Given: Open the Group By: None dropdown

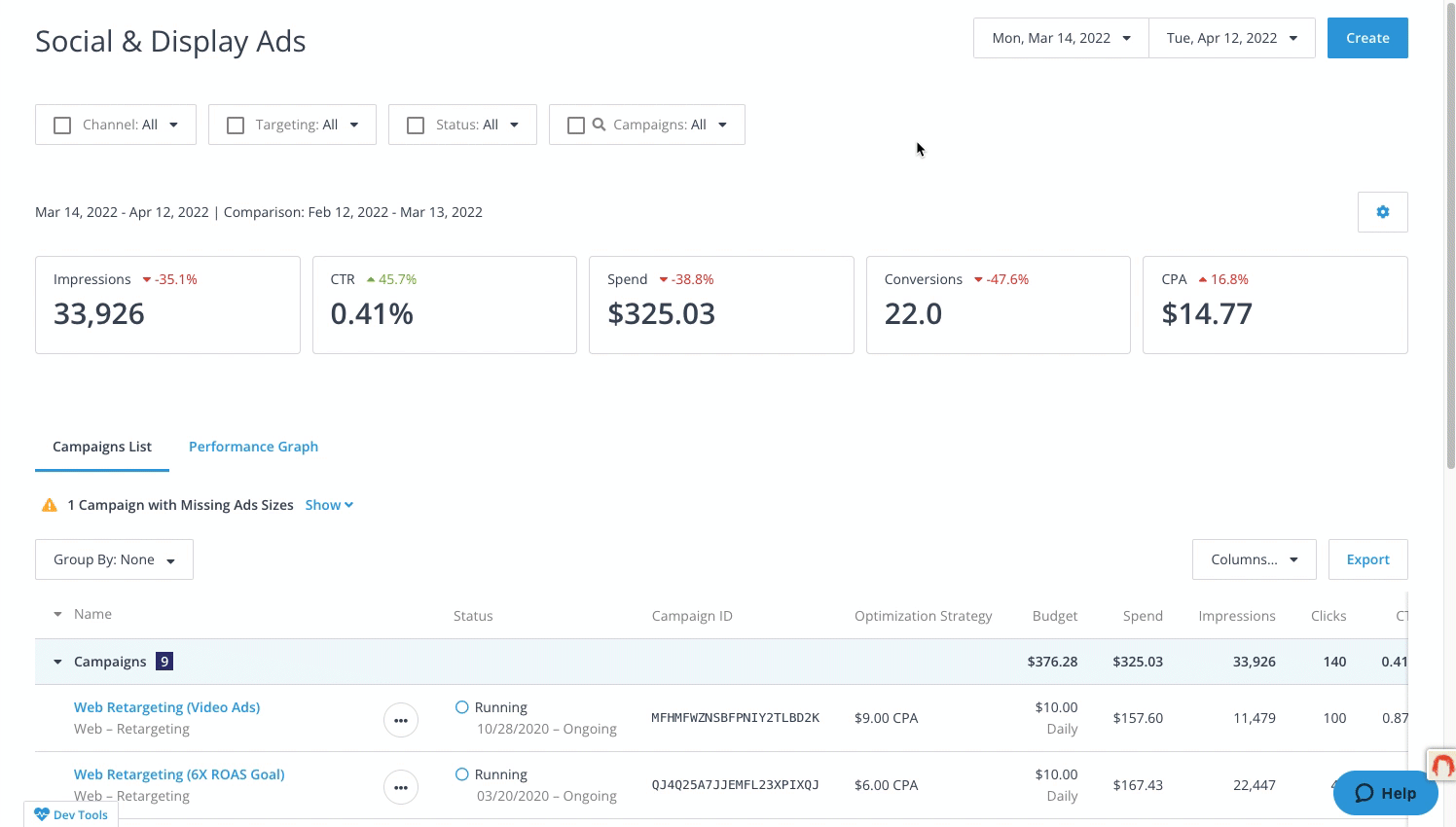Looking at the screenshot, I should click(114, 559).
